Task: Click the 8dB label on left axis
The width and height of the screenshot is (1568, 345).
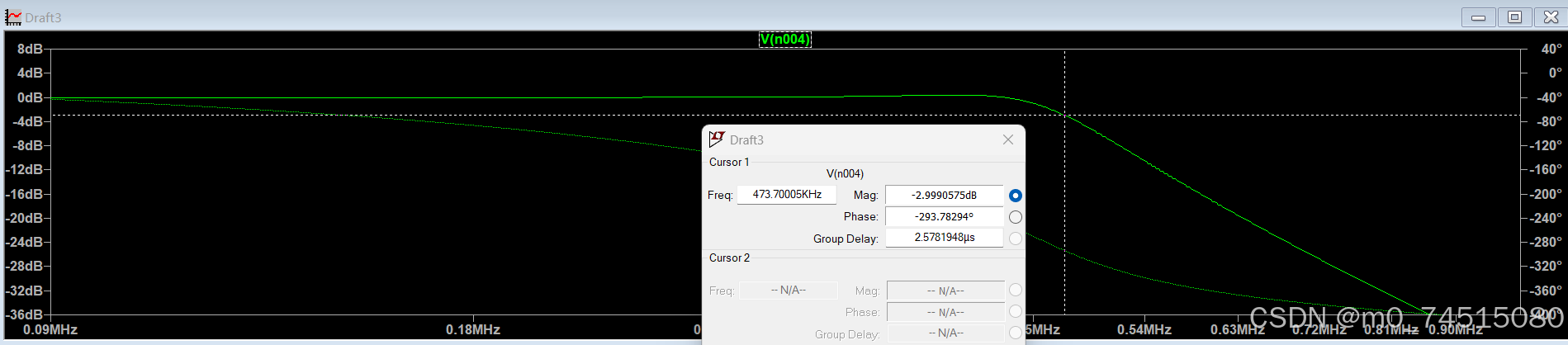Action: [30, 49]
